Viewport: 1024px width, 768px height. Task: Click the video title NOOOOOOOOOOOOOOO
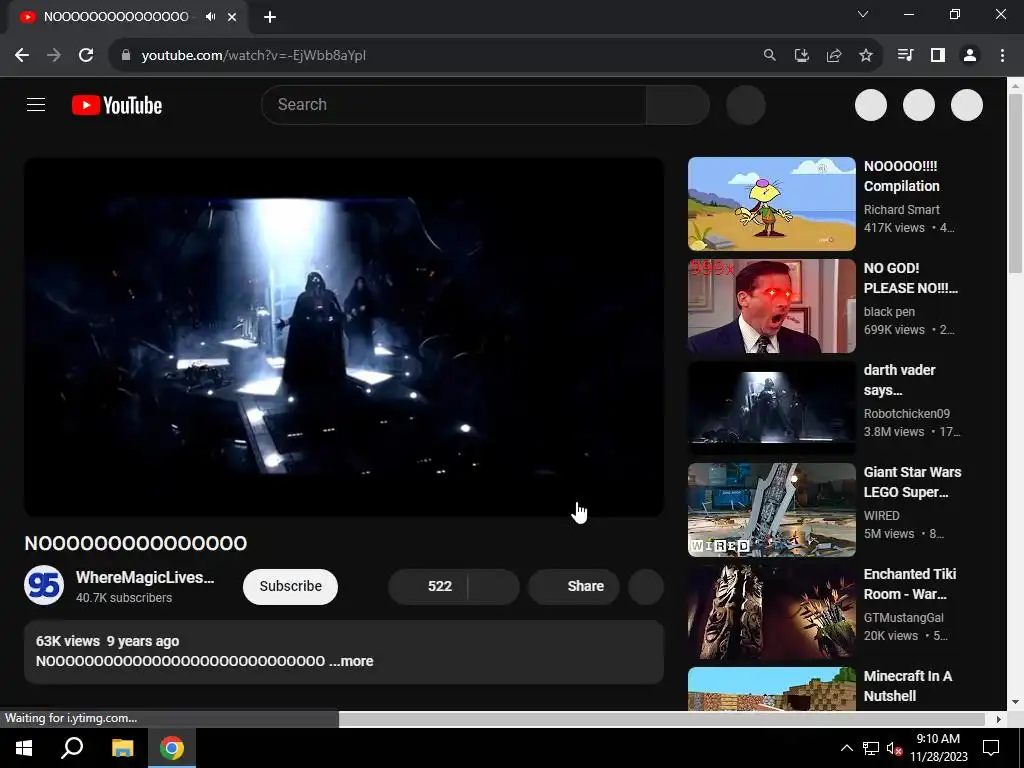coord(136,543)
